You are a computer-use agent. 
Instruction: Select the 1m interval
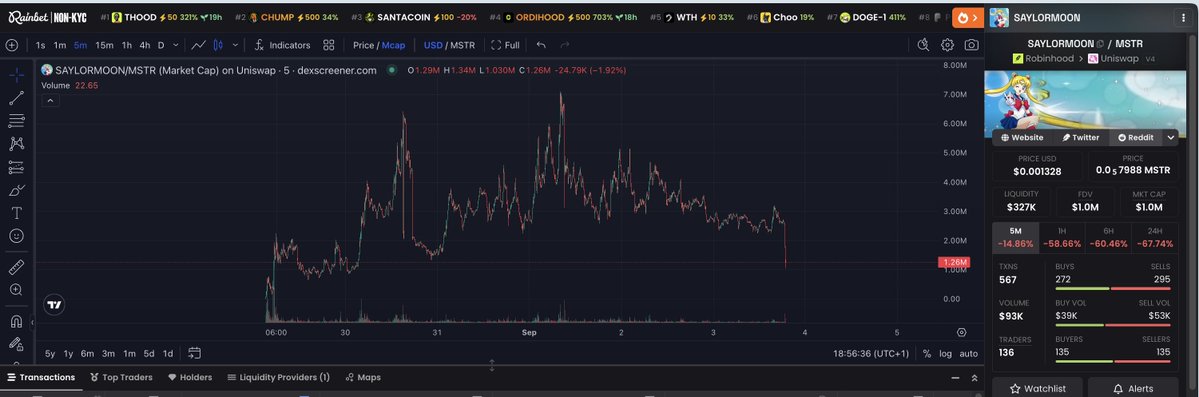tap(60, 45)
